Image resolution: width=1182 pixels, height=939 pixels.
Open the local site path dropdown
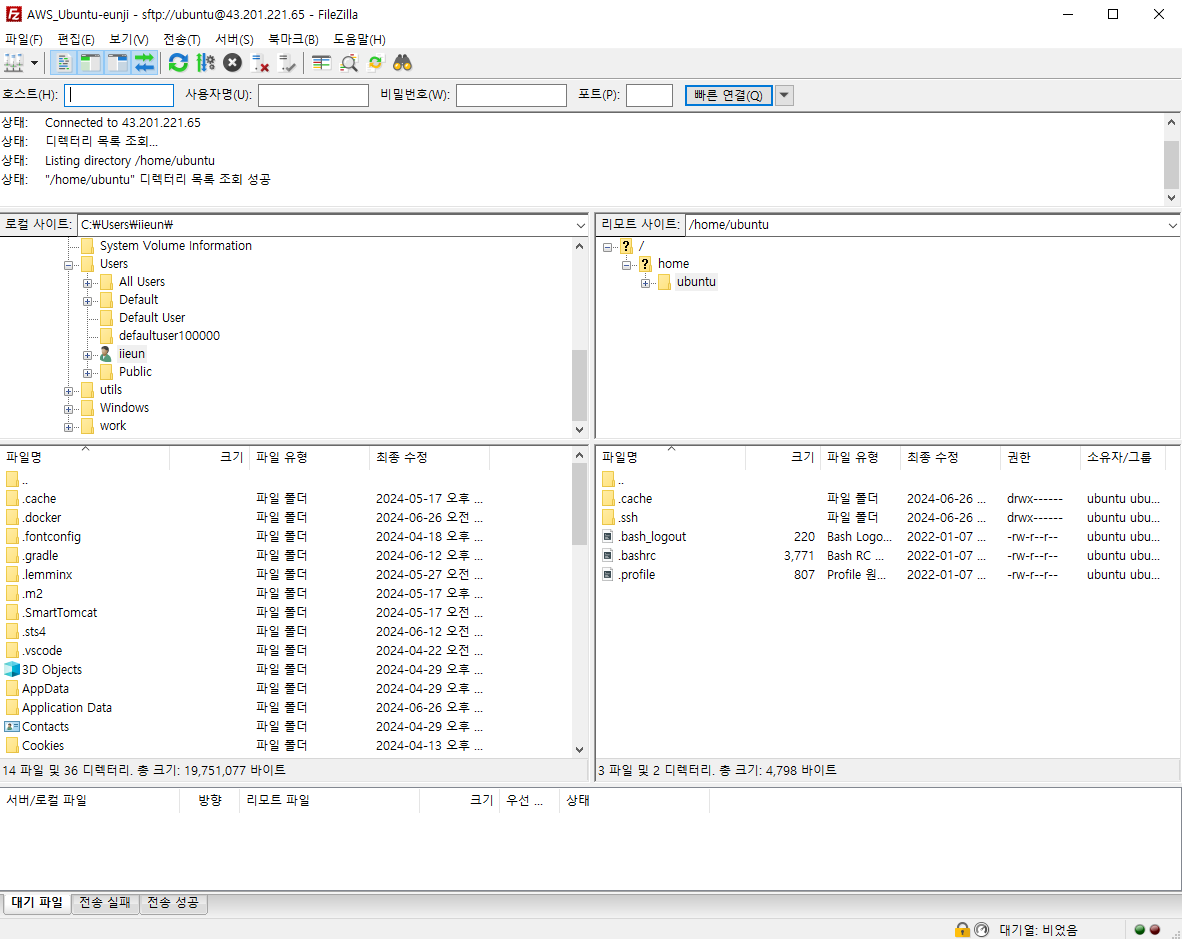pyautogui.click(x=580, y=225)
